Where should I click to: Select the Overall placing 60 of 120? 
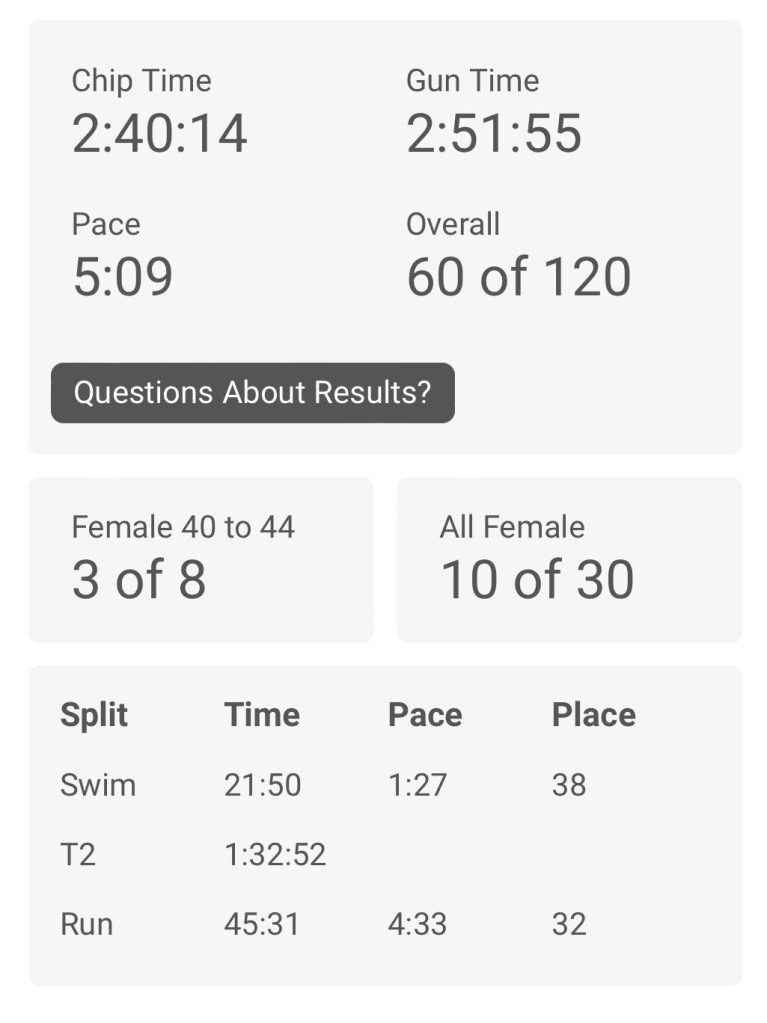[518, 277]
